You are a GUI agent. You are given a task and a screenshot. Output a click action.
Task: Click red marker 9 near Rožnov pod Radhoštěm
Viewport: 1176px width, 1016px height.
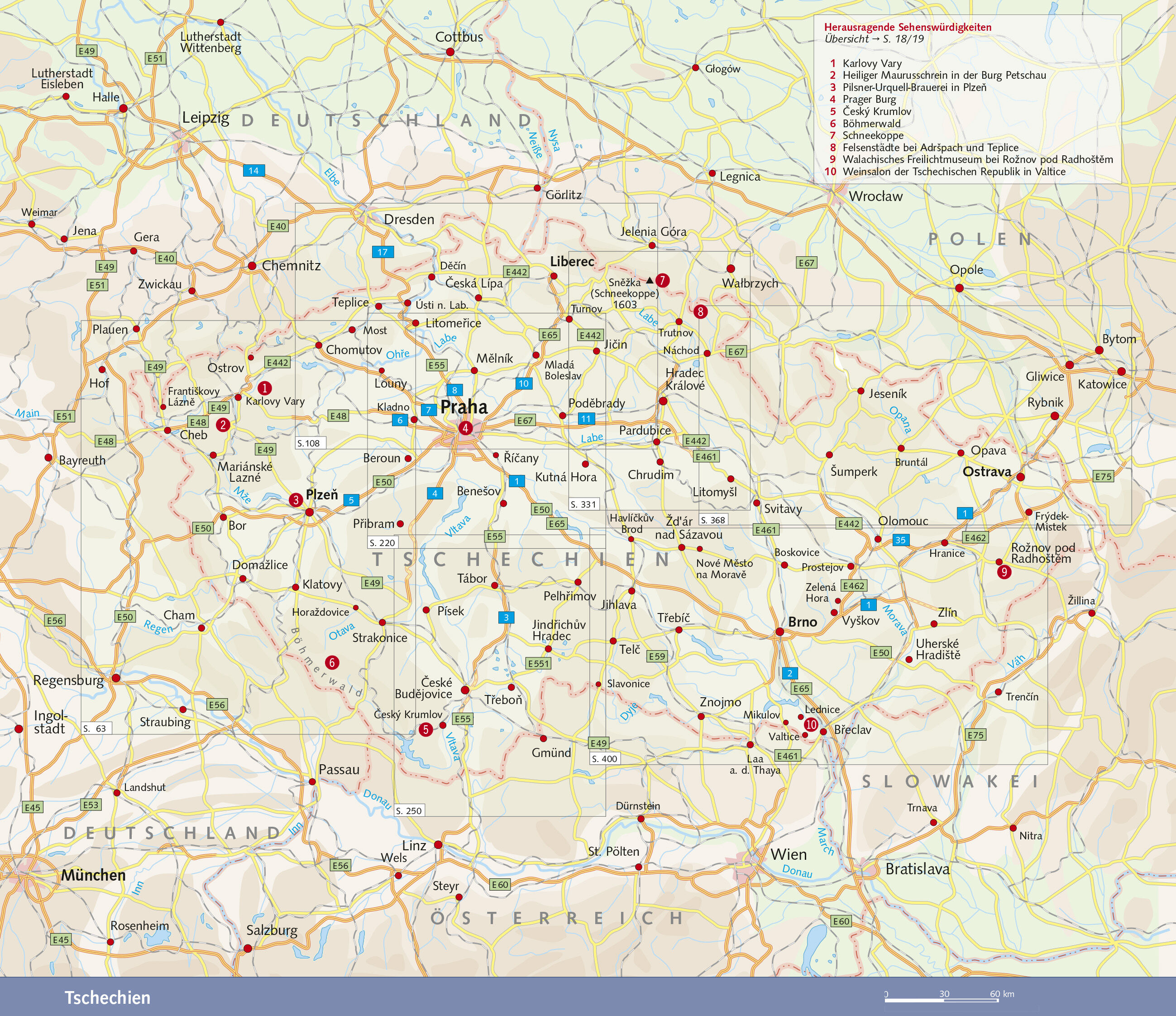click(x=1004, y=571)
